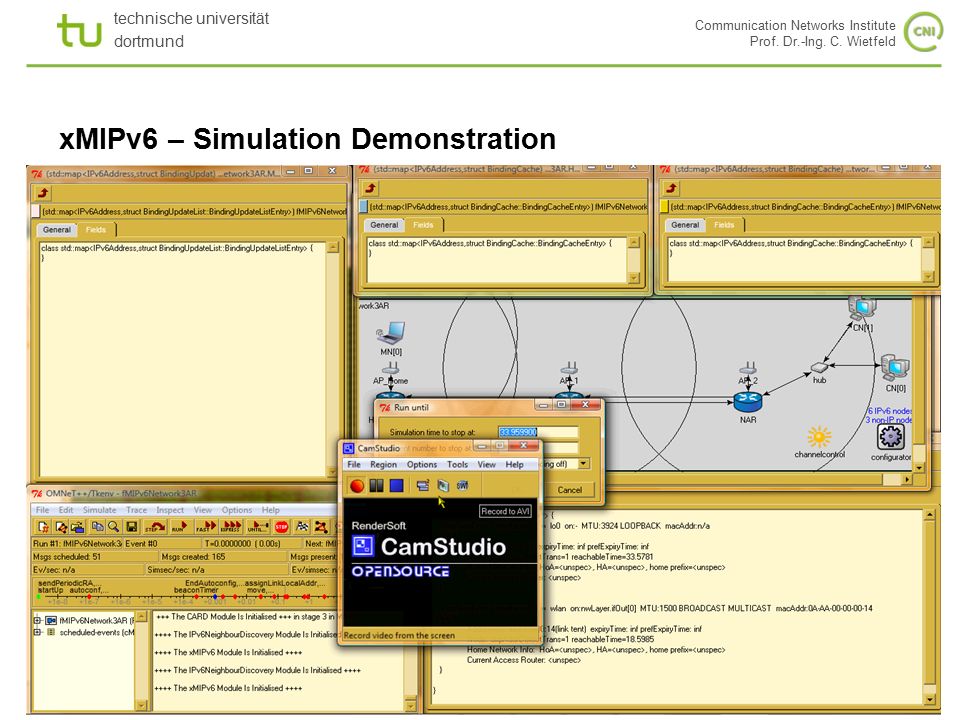Switch to General tab in BindingUpdateList inspector

56,230
